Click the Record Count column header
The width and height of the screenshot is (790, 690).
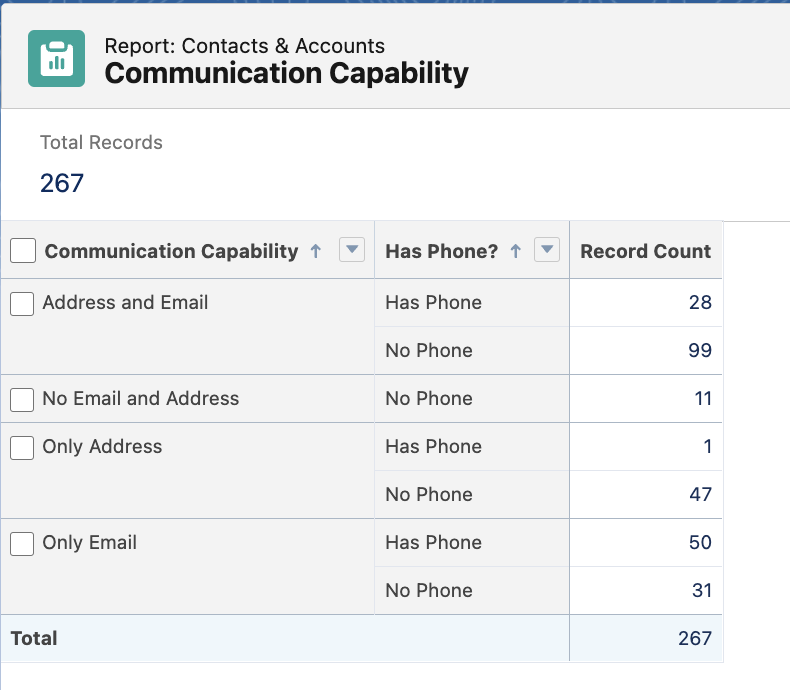pos(645,251)
